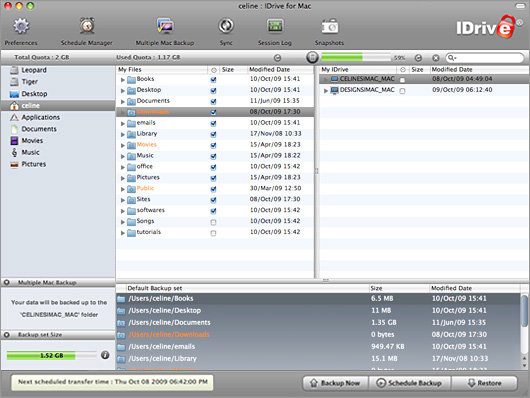Check the DESIGNSIMAC_MAC checkbox

[402, 91]
